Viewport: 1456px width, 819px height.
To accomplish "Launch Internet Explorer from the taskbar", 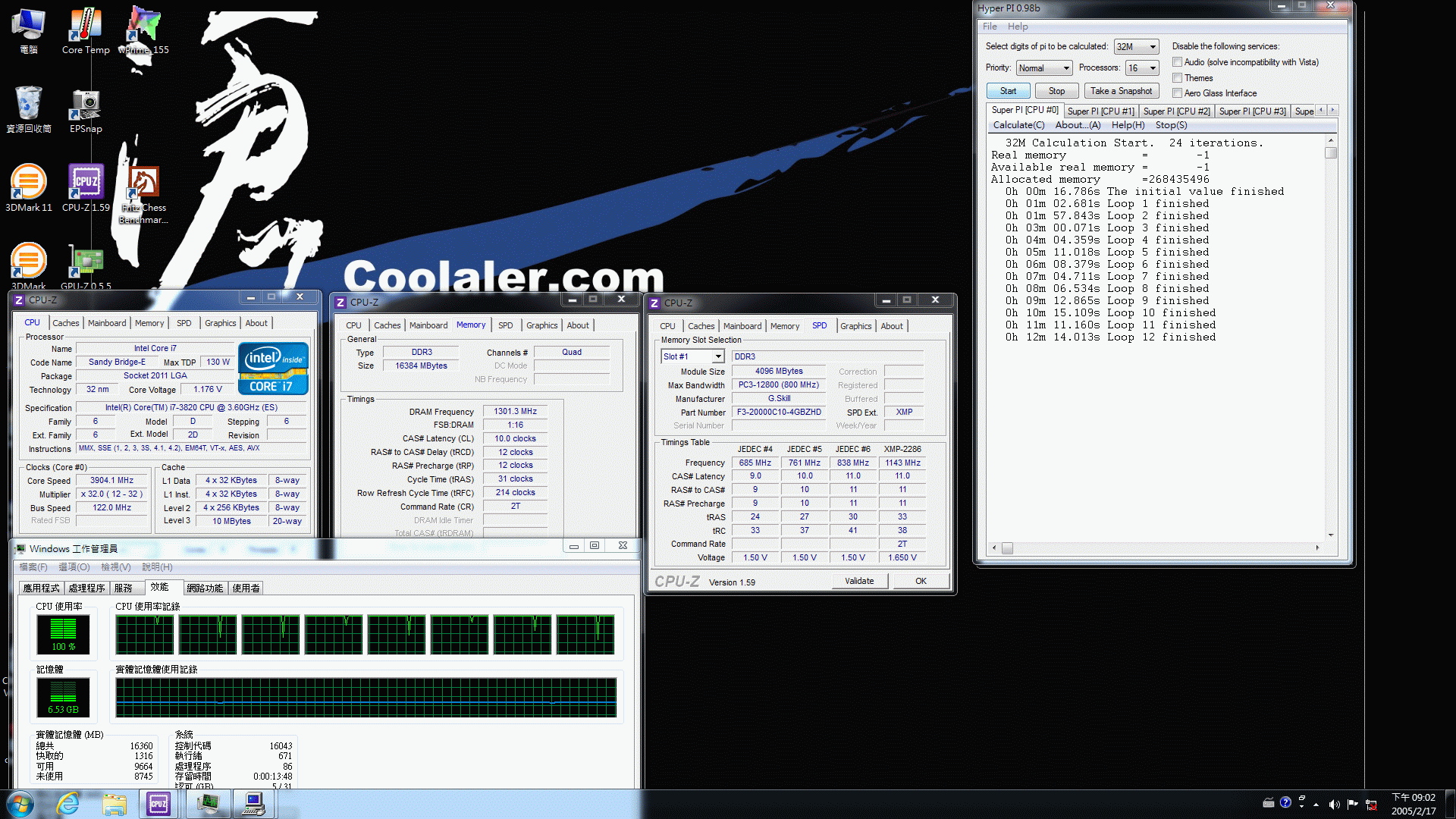I will [x=68, y=804].
